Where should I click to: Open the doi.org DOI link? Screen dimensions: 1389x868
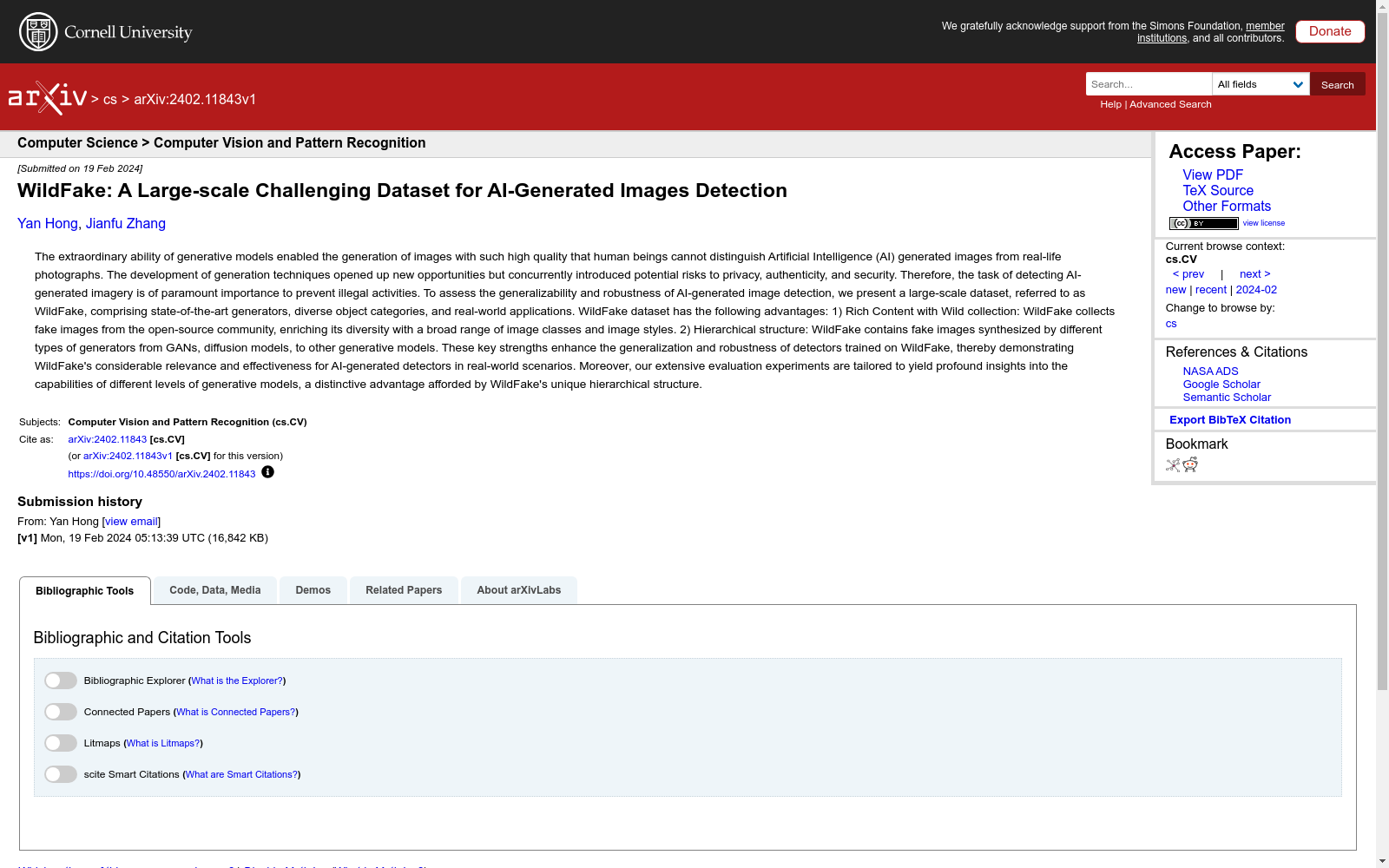pos(161,474)
